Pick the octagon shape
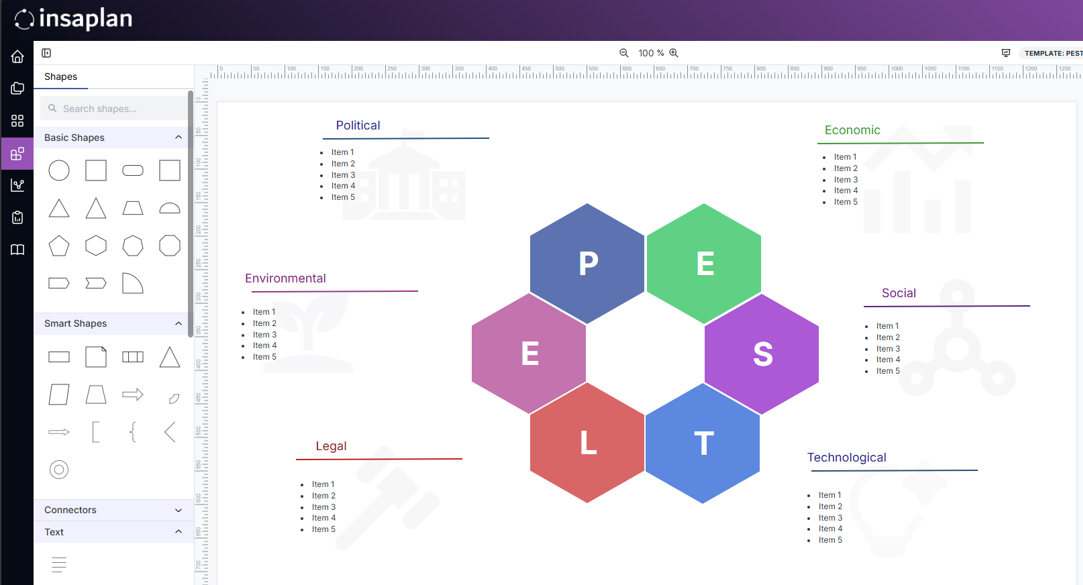1083x585 pixels. [169, 246]
